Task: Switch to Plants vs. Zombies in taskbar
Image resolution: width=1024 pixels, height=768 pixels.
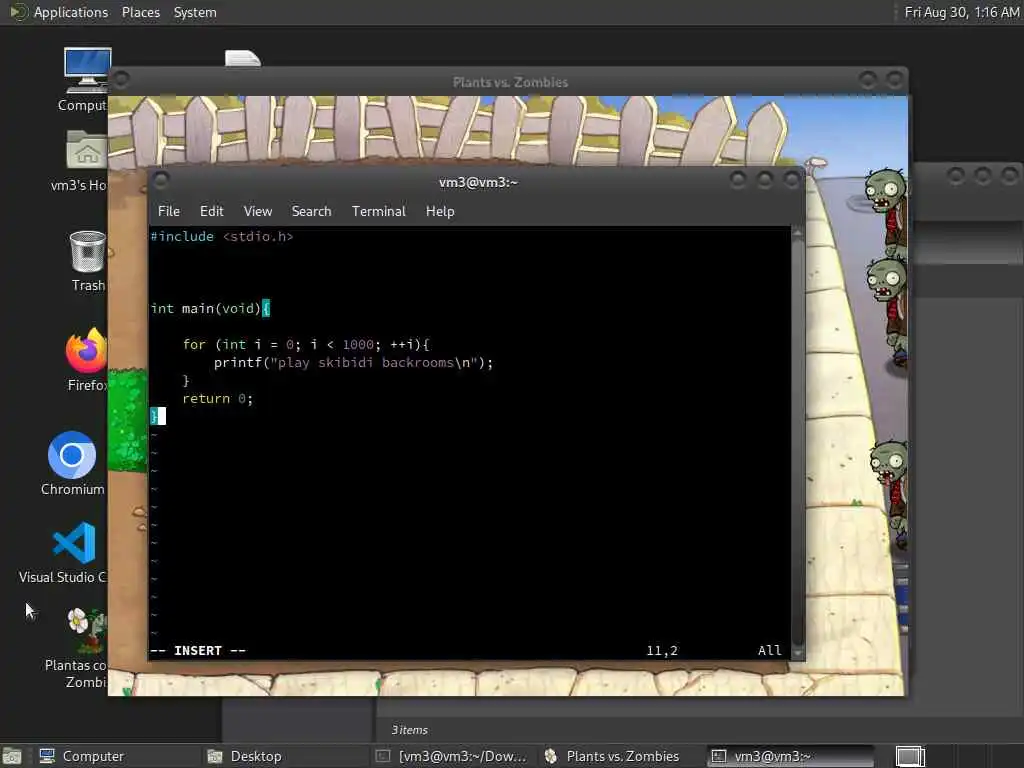Action: 620,756
